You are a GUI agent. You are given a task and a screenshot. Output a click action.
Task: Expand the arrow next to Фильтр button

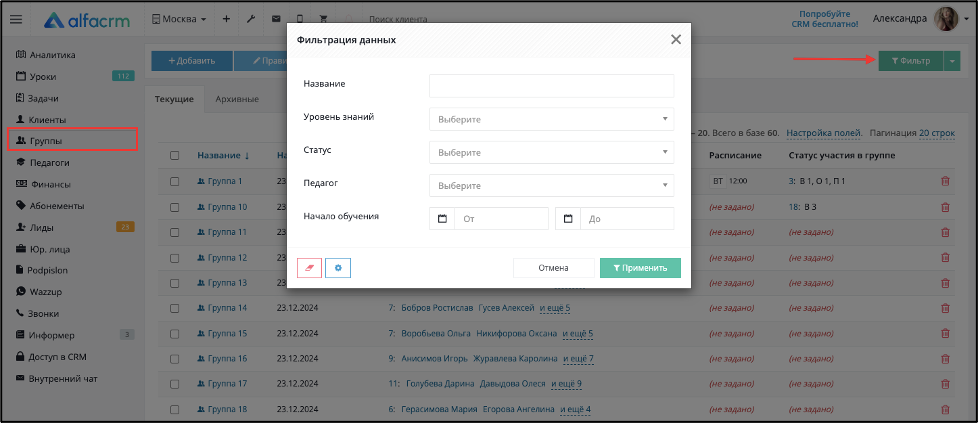(x=952, y=61)
